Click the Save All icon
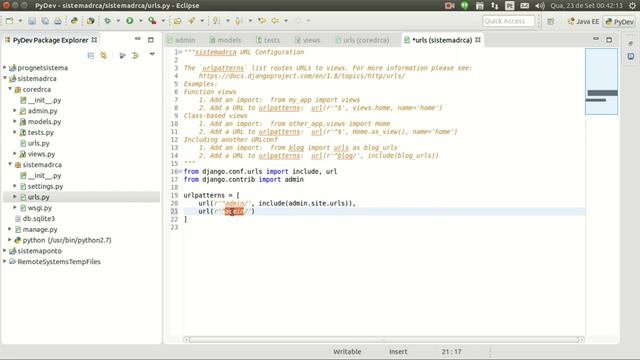640x360 pixels. [45, 21]
